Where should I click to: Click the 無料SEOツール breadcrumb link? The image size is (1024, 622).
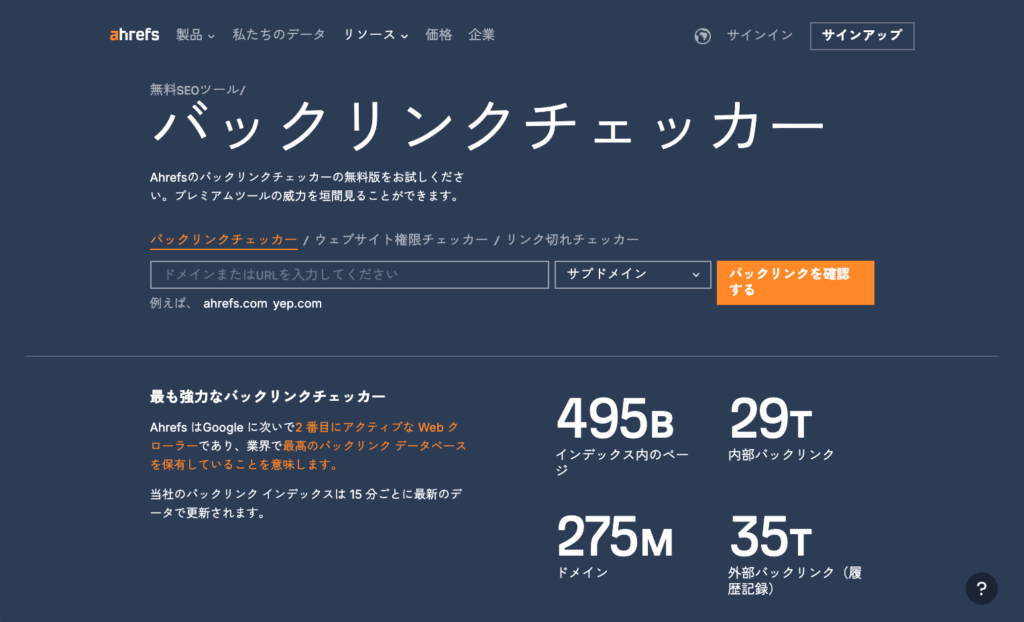(x=194, y=90)
